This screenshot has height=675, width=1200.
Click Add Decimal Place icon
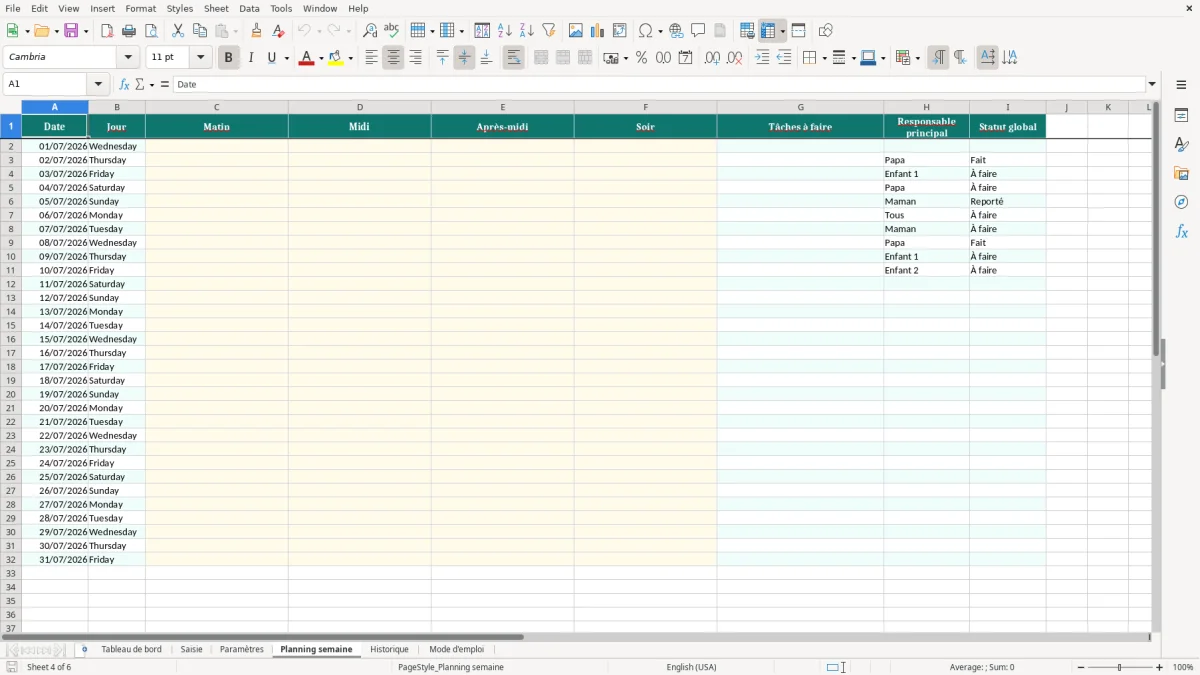coord(713,58)
